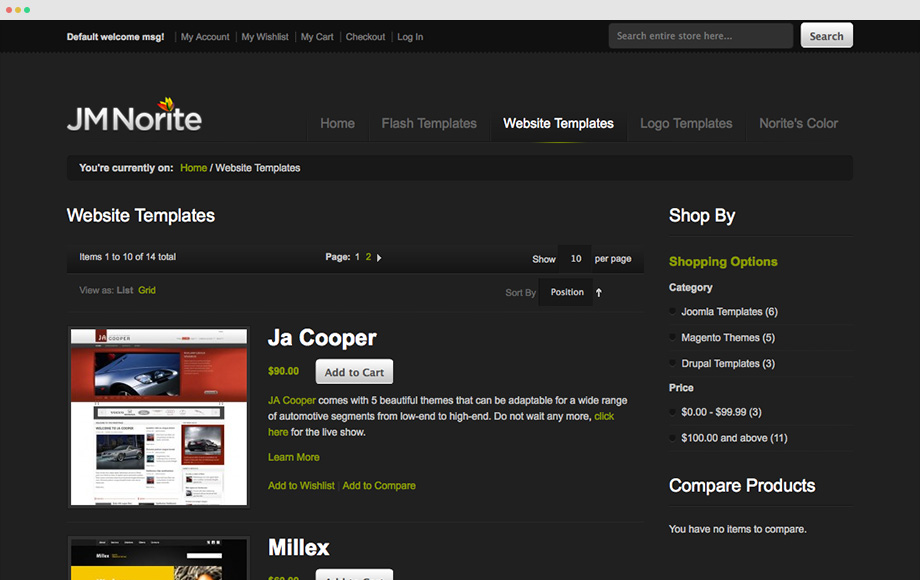
Task: Open the Millex product thumbnail
Action: [x=159, y=558]
